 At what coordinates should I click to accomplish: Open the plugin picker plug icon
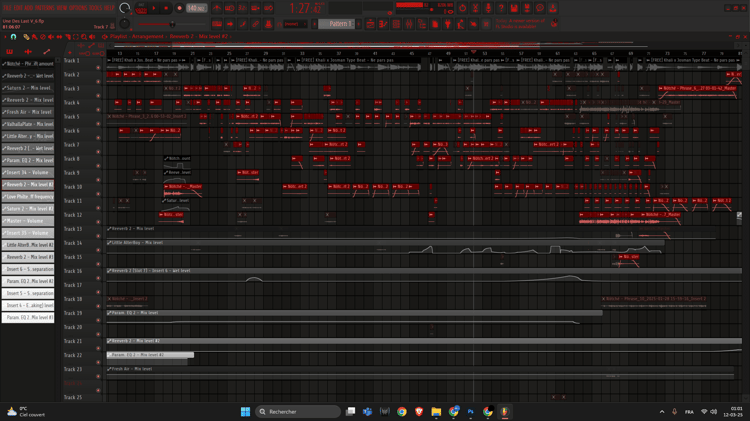[448, 24]
